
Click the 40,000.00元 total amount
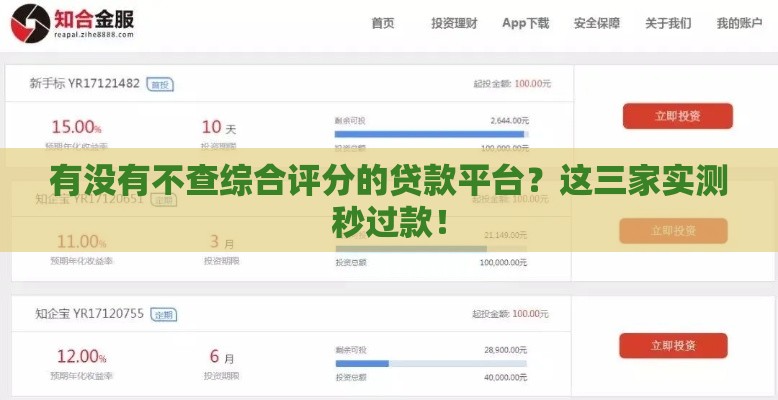tap(506, 377)
